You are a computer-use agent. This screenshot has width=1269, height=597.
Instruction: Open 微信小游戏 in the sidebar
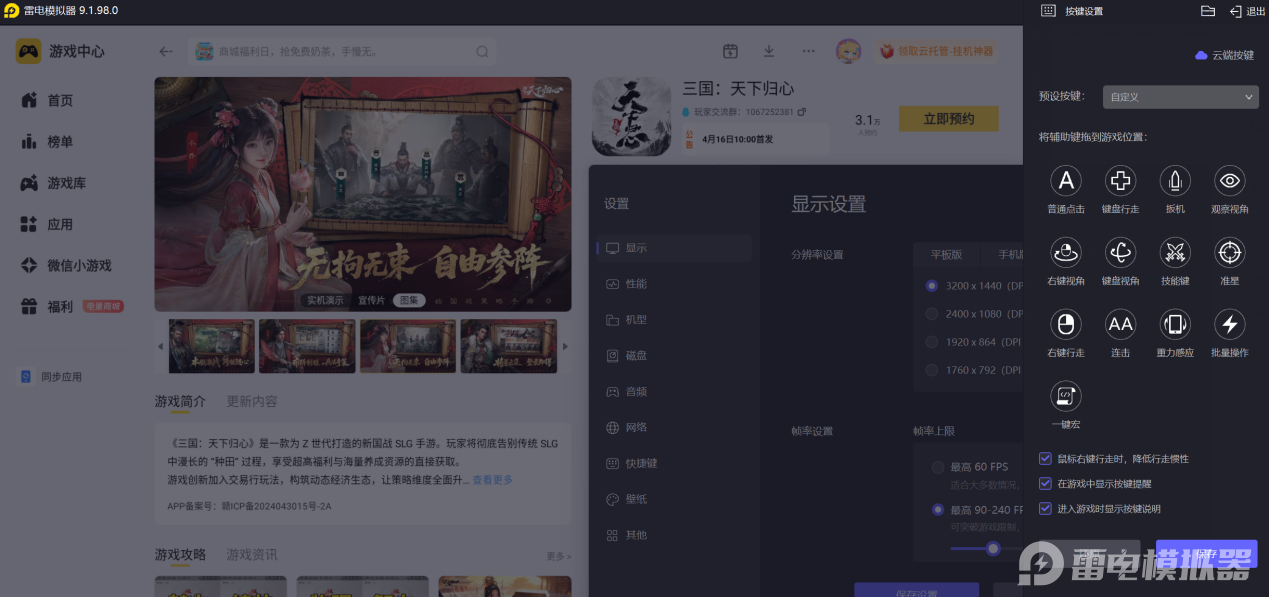click(79, 265)
